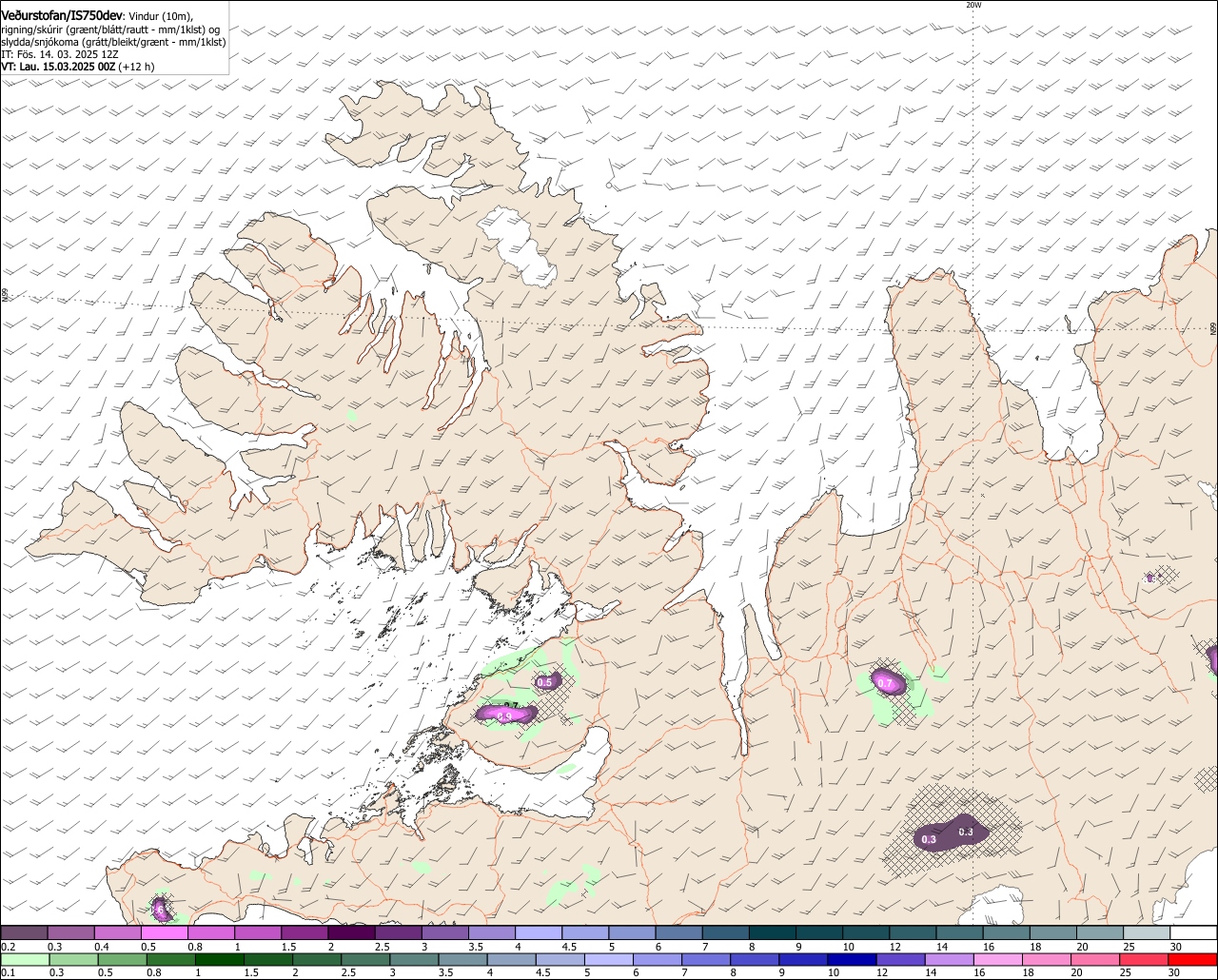This screenshot has height=980, width=1218.
Task: Click the 3 grey-green swatch in lower legend row
Action: click(414, 959)
